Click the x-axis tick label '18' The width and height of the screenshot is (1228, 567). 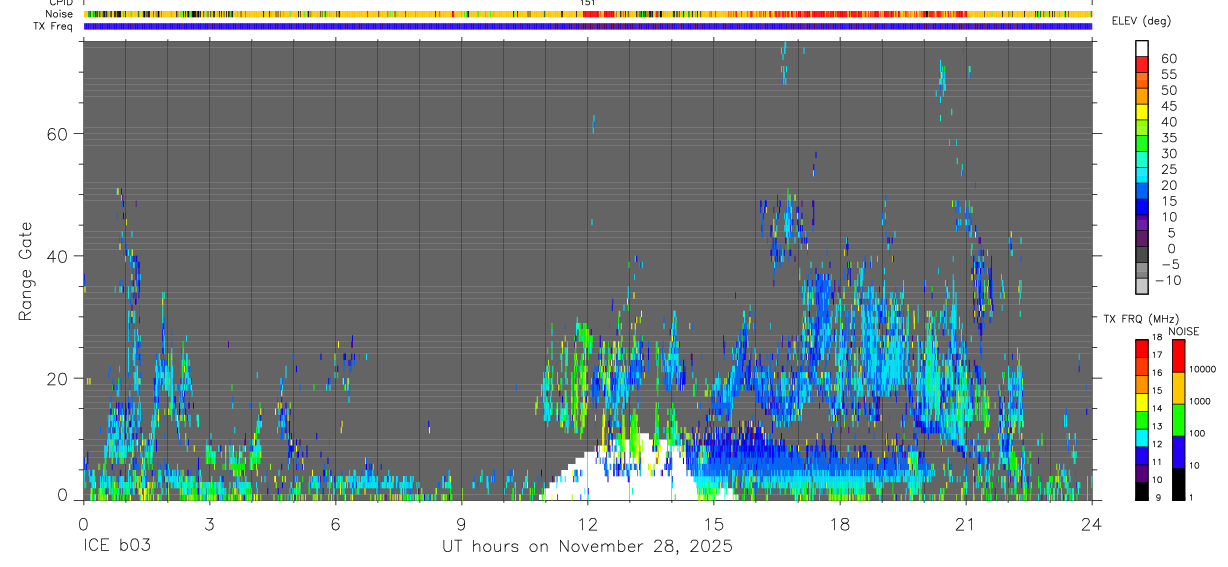pyautogui.click(x=840, y=524)
